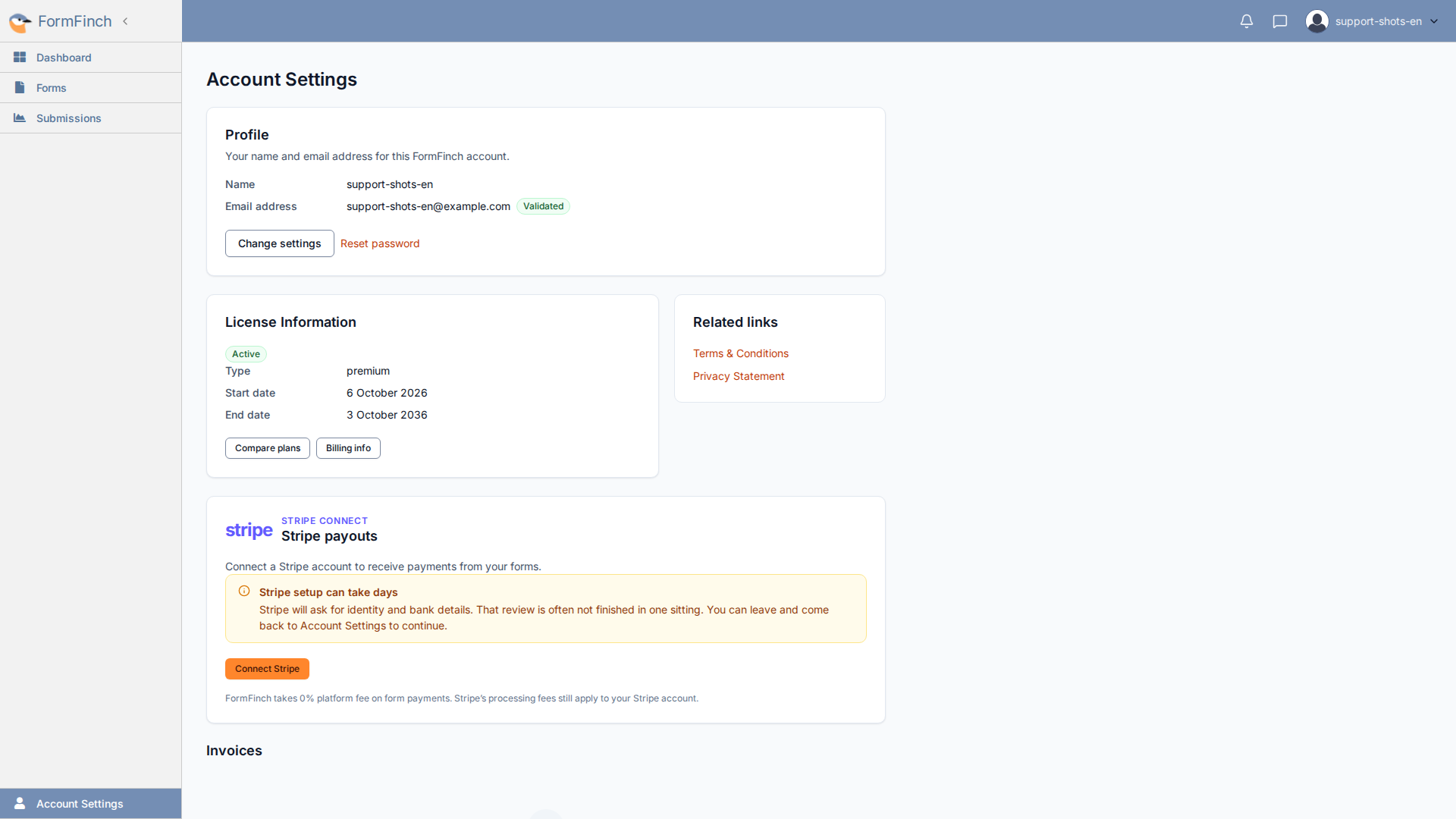1456x819 pixels.
Task: Click the Validated email badge
Action: [543, 206]
